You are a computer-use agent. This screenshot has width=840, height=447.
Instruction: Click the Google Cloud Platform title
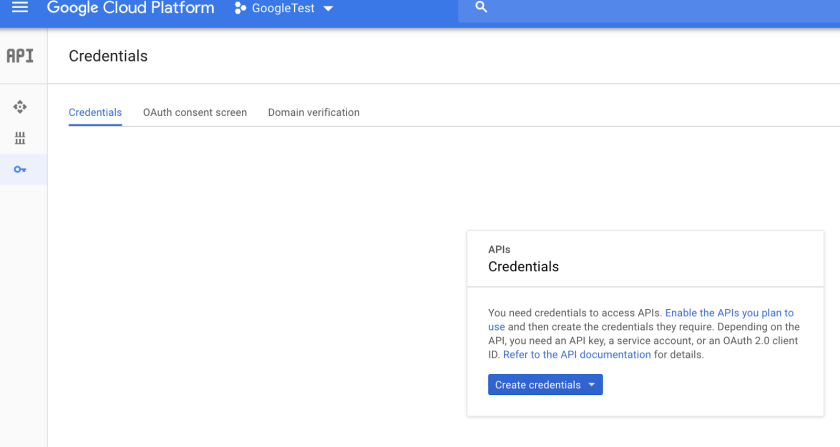[130, 8]
